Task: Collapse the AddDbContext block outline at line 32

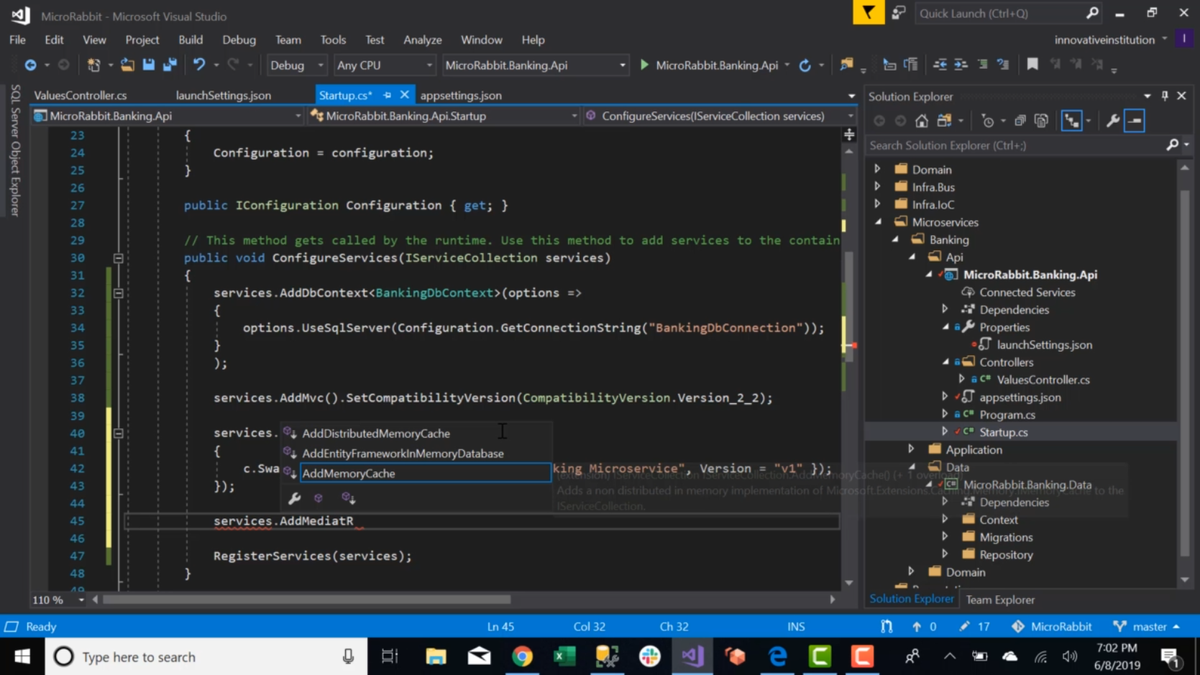Action: click(x=118, y=293)
